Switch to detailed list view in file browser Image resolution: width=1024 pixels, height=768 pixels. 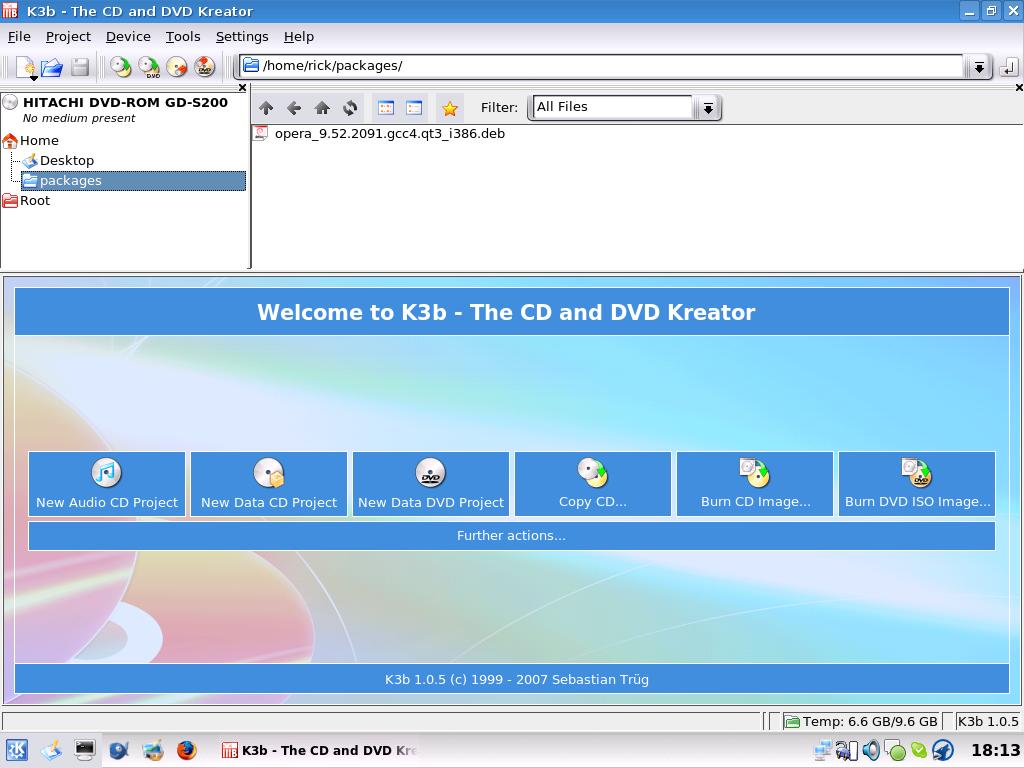click(414, 108)
